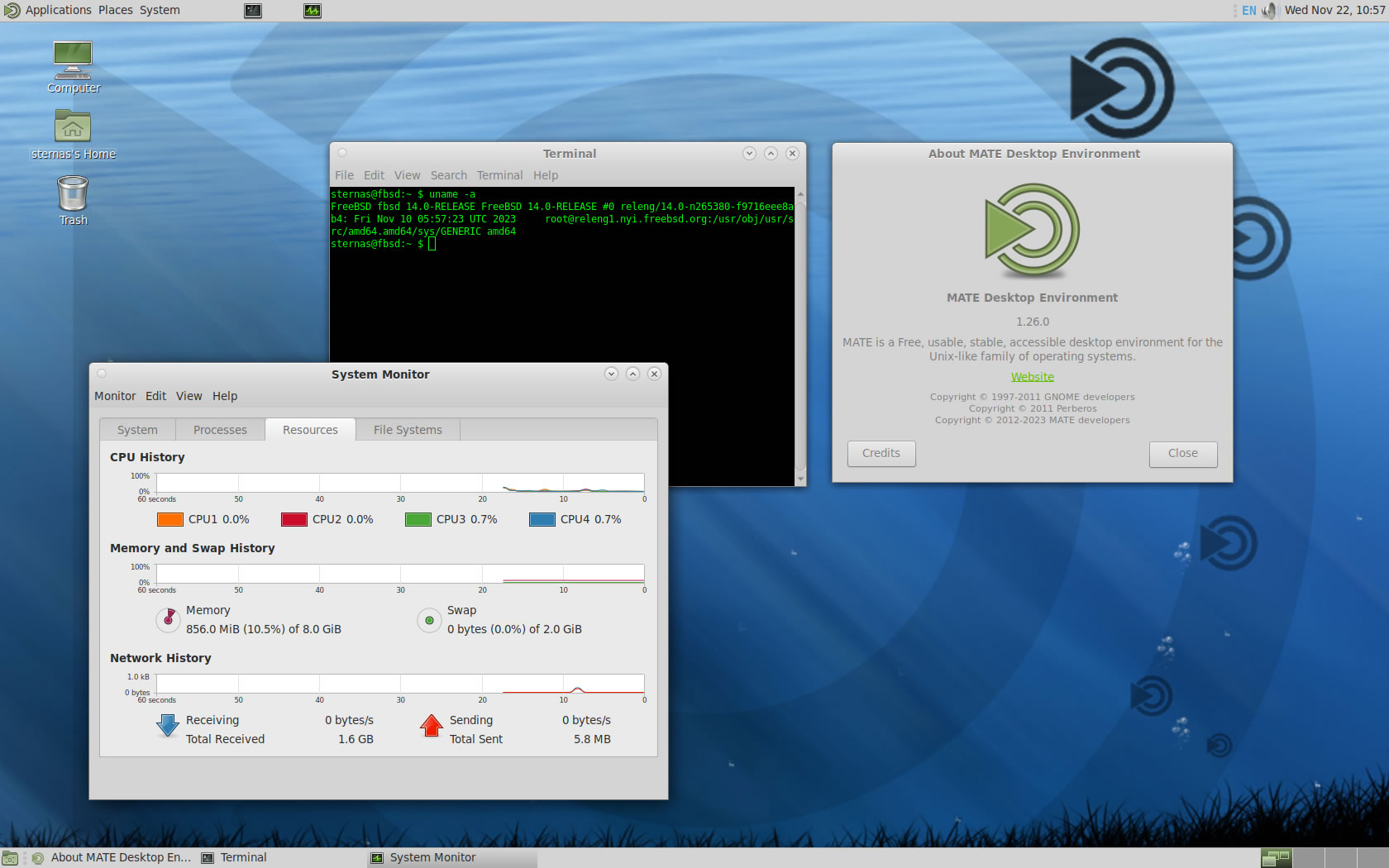Click the volume speaker icon in panel

[x=1269, y=11]
